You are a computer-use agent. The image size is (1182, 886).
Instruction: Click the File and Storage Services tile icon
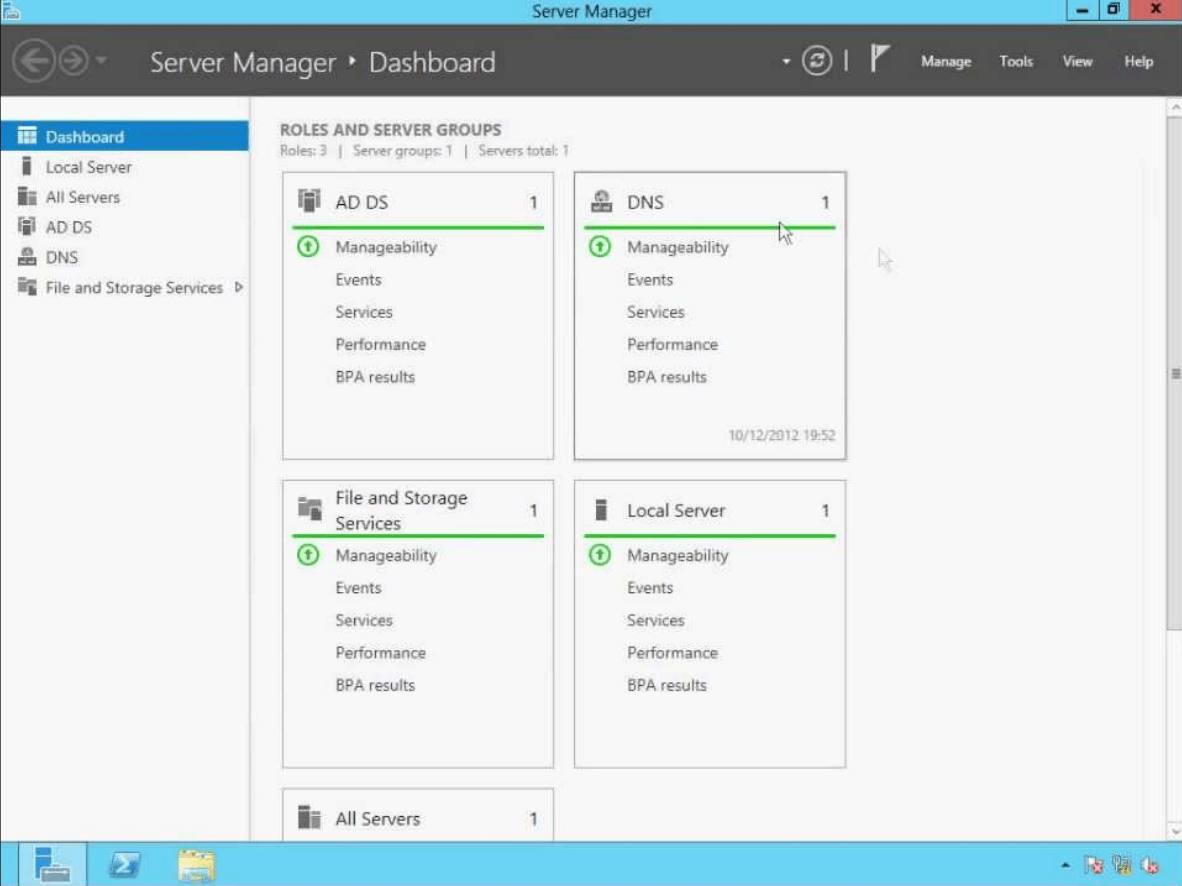click(309, 509)
